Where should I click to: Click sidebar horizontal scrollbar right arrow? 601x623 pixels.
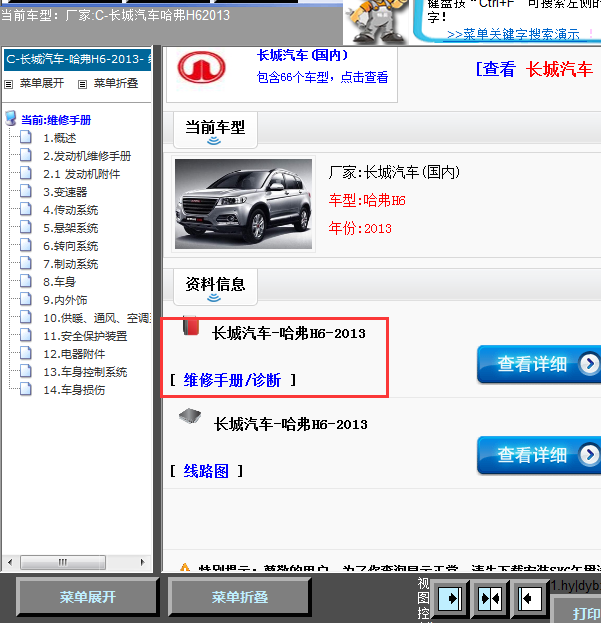[x=142, y=562]
